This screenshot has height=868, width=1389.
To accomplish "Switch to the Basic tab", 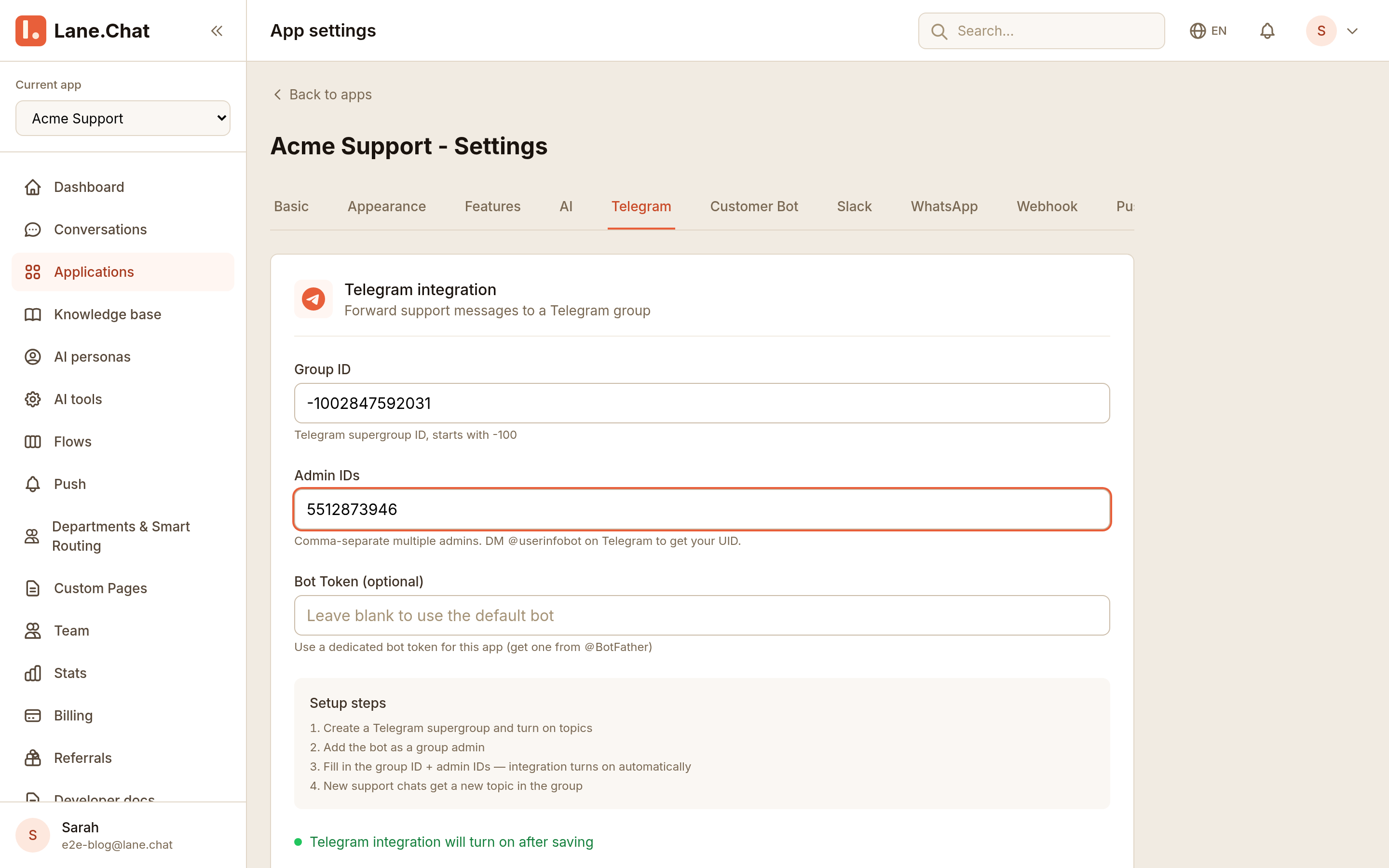I will pyautogui.click(x=291, y=207).
